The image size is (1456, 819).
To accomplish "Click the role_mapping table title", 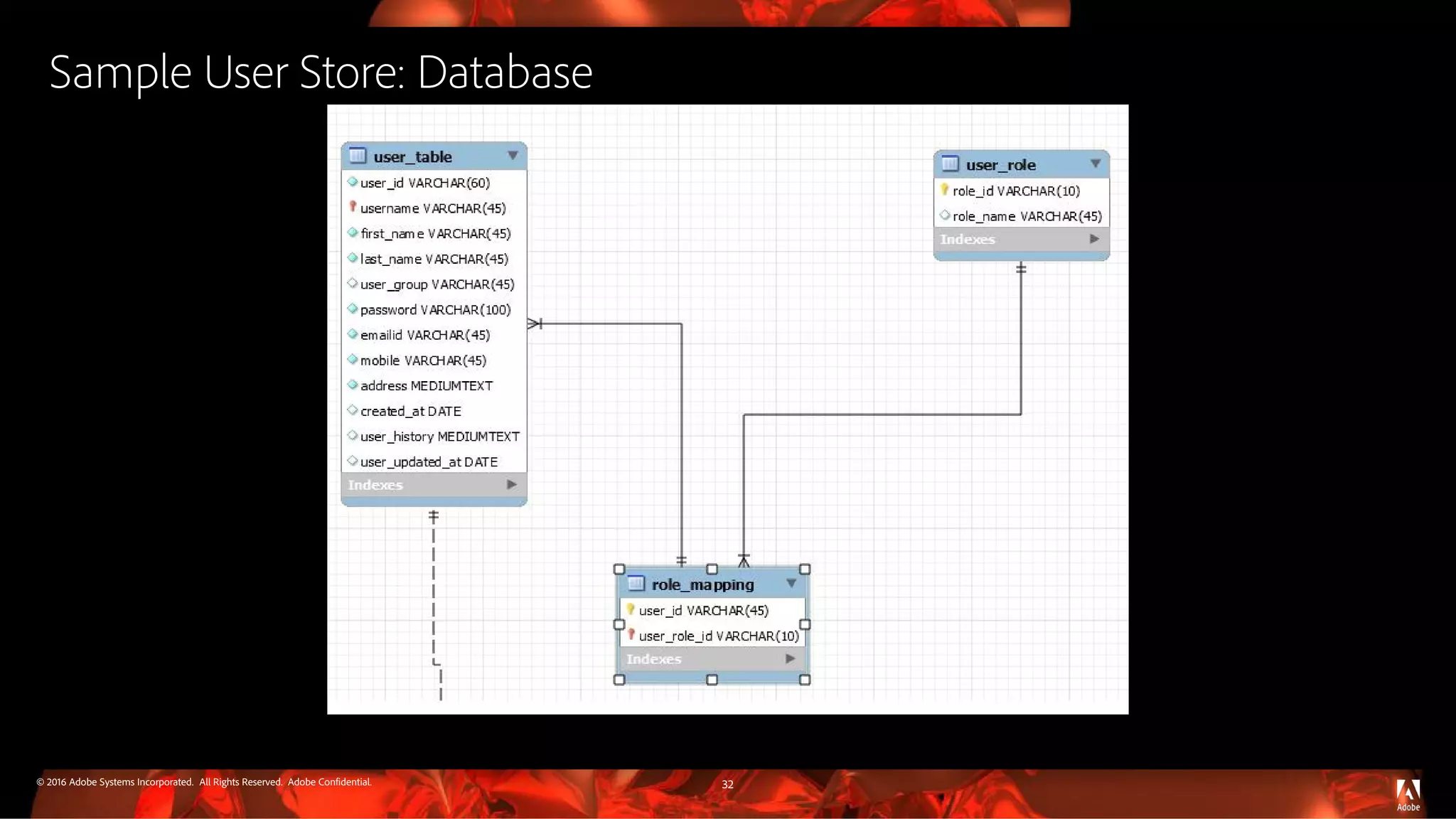I will pos(702,584).
